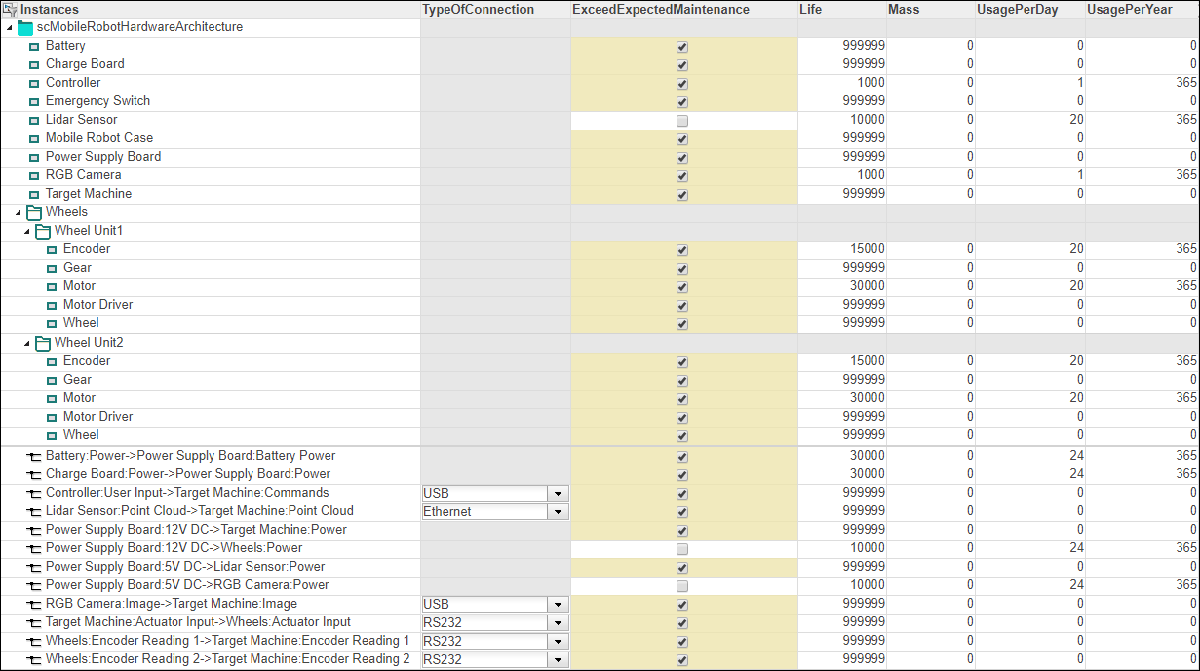The height and width of the screenshot is (671, 1200).
Task: Collapse the Wheel Unit2 tree node
Action: (x=27, y=344)
